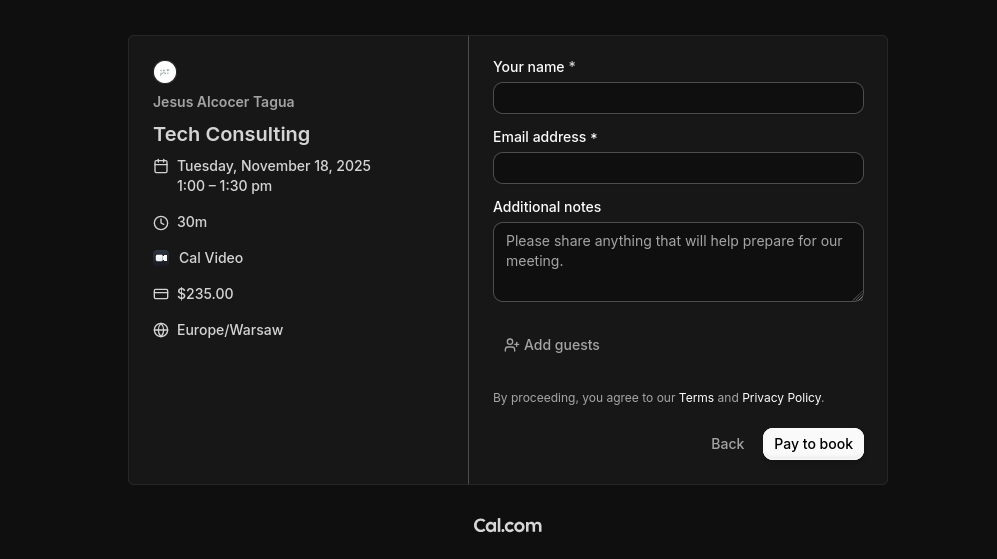The image size is (997, 559).
Task: Click the clock icon next to 30m
Action: pos(161,222)
